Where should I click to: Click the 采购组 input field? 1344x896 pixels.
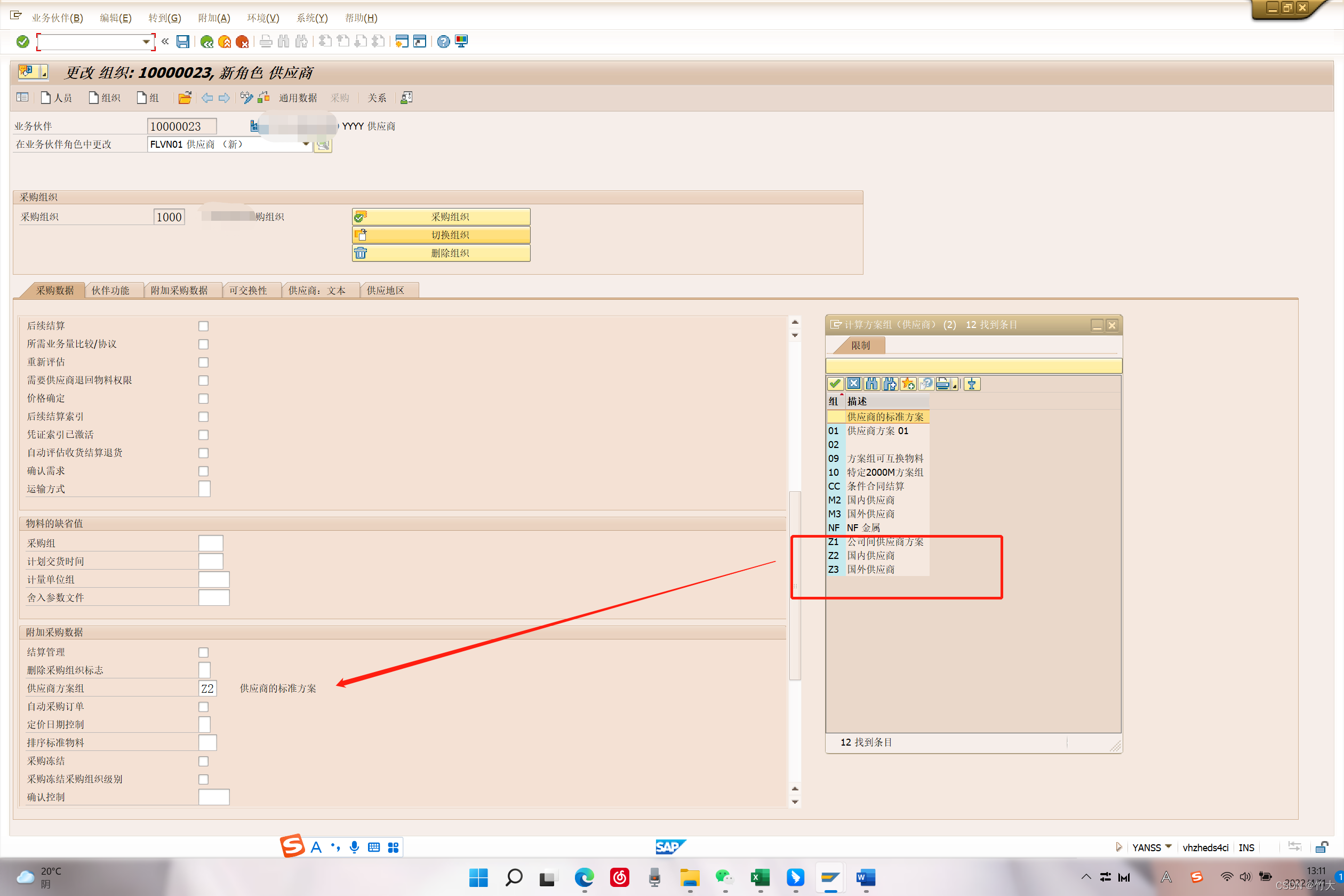click(x=210, y=543)
